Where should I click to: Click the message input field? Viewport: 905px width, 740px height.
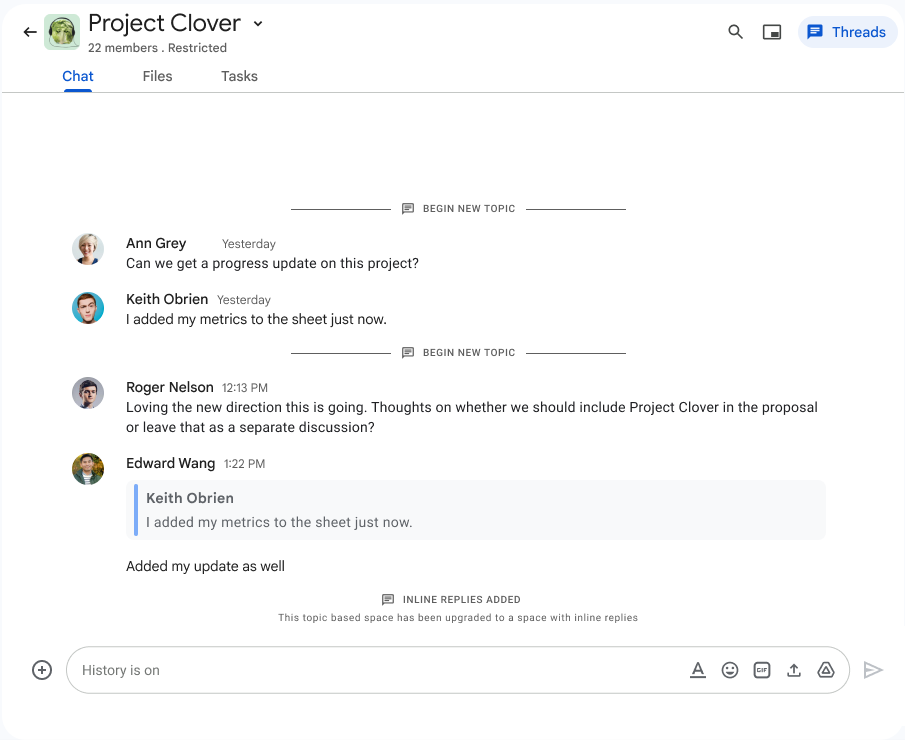pos(300,670)
